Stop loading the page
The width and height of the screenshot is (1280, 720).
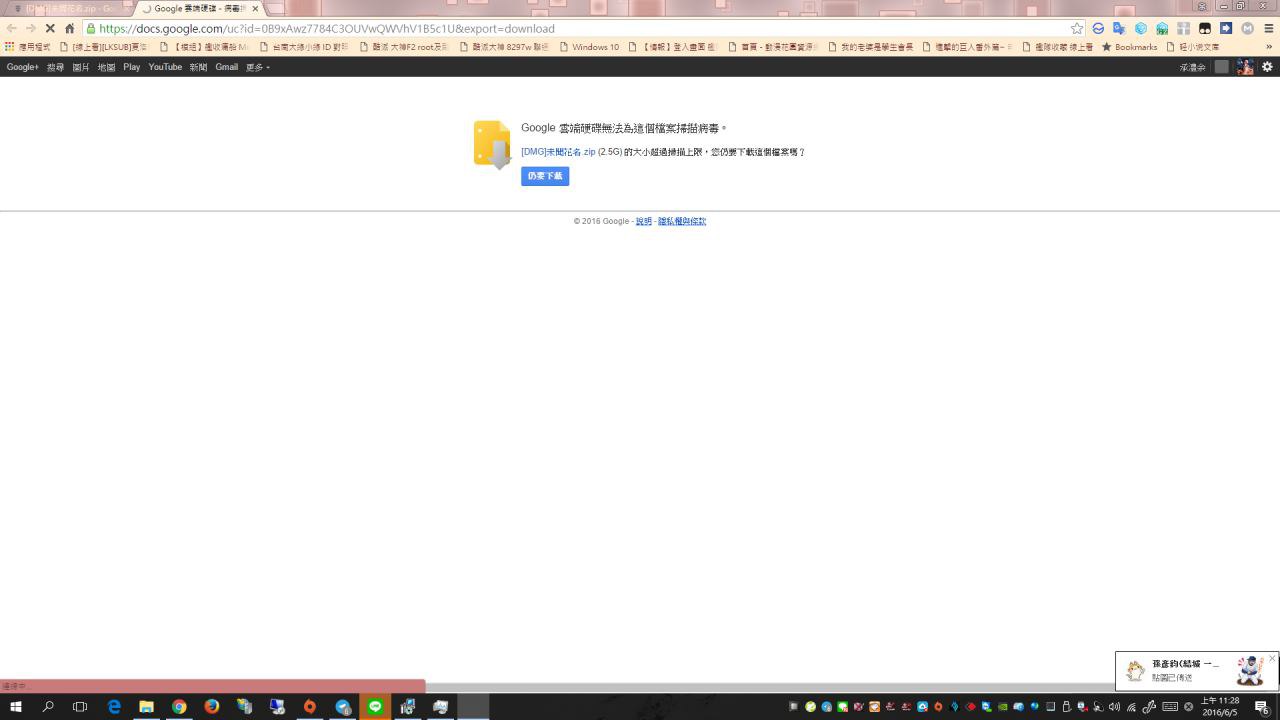tap(50, 28)
